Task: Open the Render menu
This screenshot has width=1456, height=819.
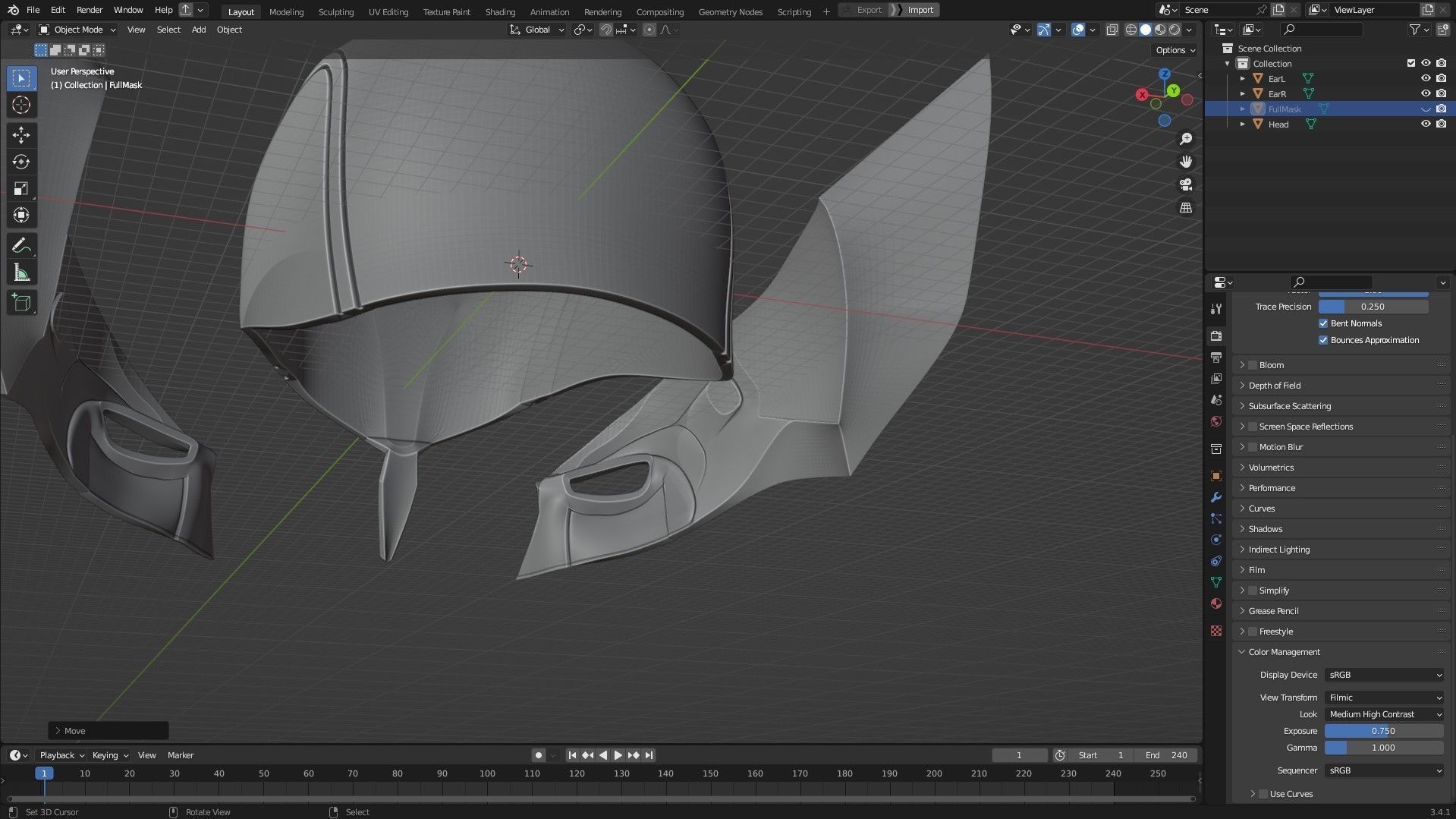Action: pos(90,10)
